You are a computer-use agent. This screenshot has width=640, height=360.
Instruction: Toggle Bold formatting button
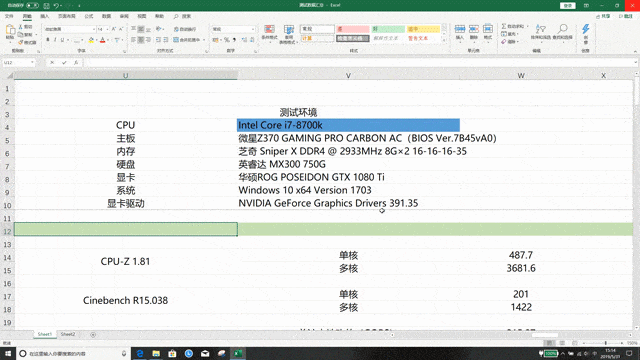48,40
